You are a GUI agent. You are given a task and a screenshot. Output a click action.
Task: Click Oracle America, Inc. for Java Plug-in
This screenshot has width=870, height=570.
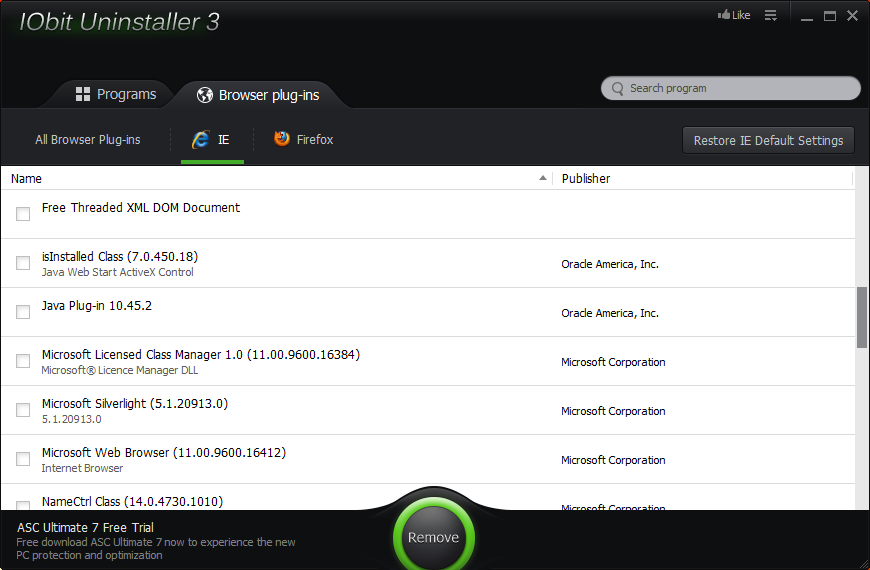610,313
